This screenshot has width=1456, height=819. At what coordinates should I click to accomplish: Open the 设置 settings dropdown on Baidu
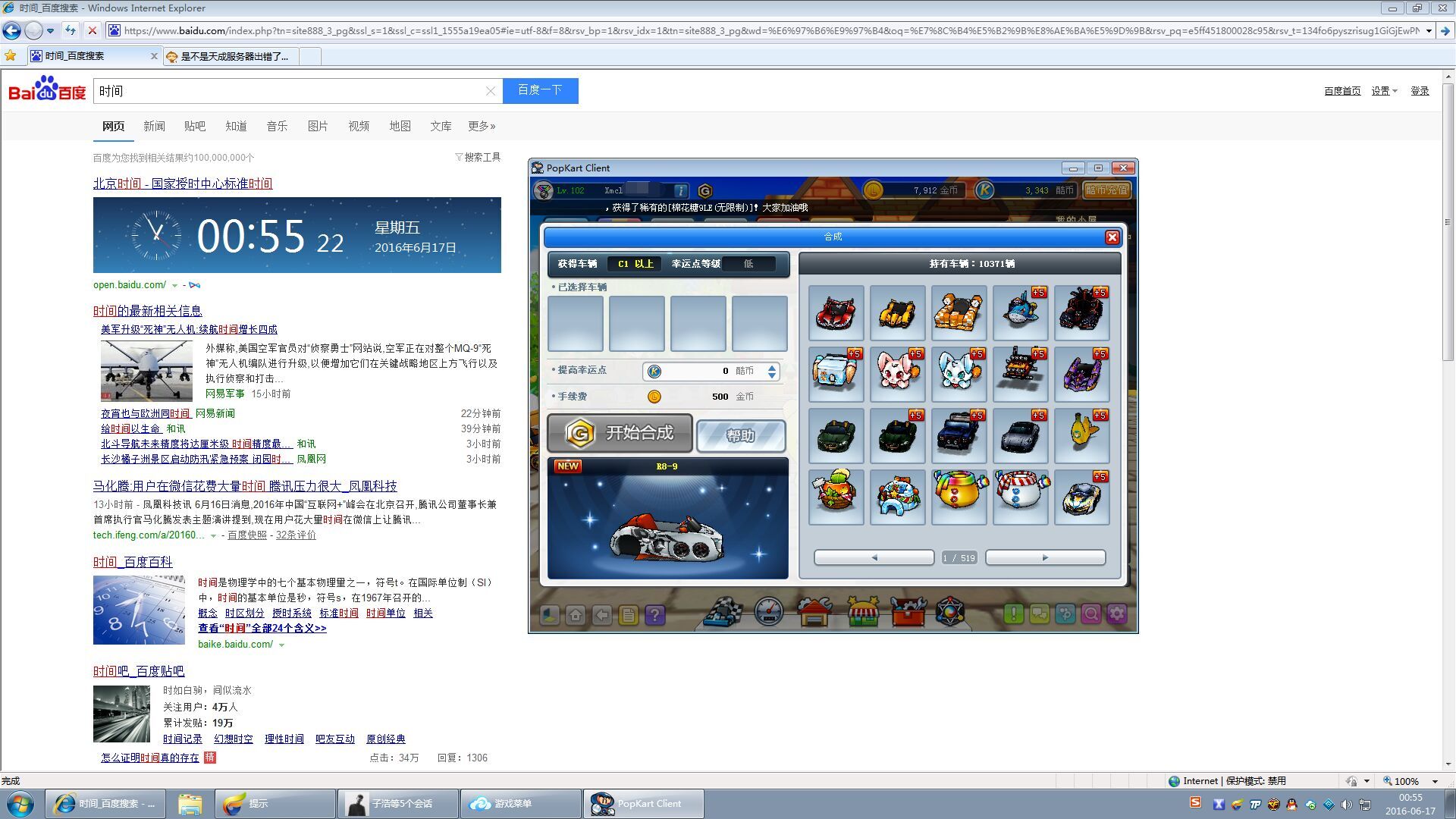(1384, 91)
